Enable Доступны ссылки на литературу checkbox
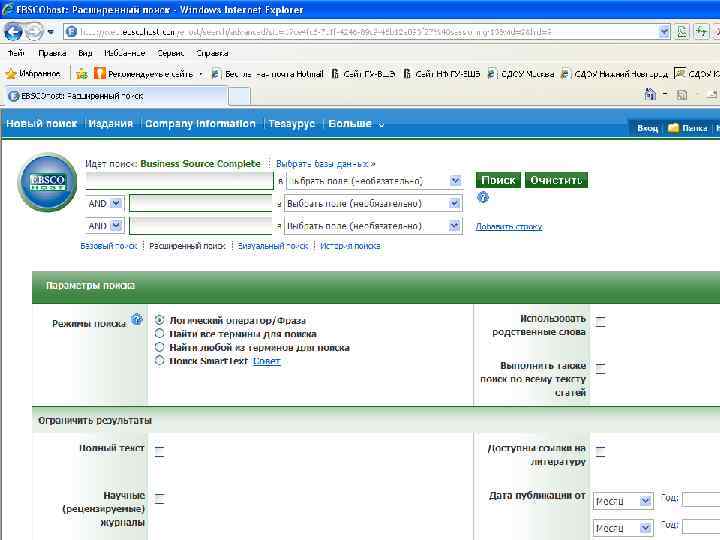 pos(601,451)
